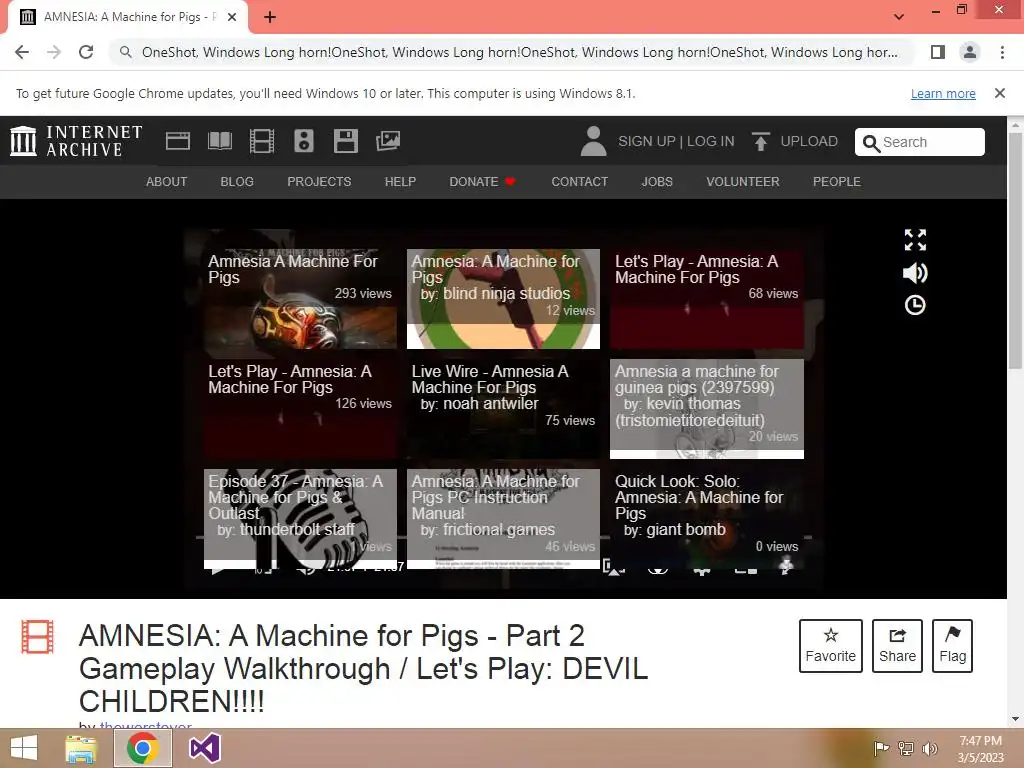The height and width of the screenshot is (768, 1024).
Task: Focus the Internet Archive Search field
Action: pyautogui.click(x=920, y=142)
